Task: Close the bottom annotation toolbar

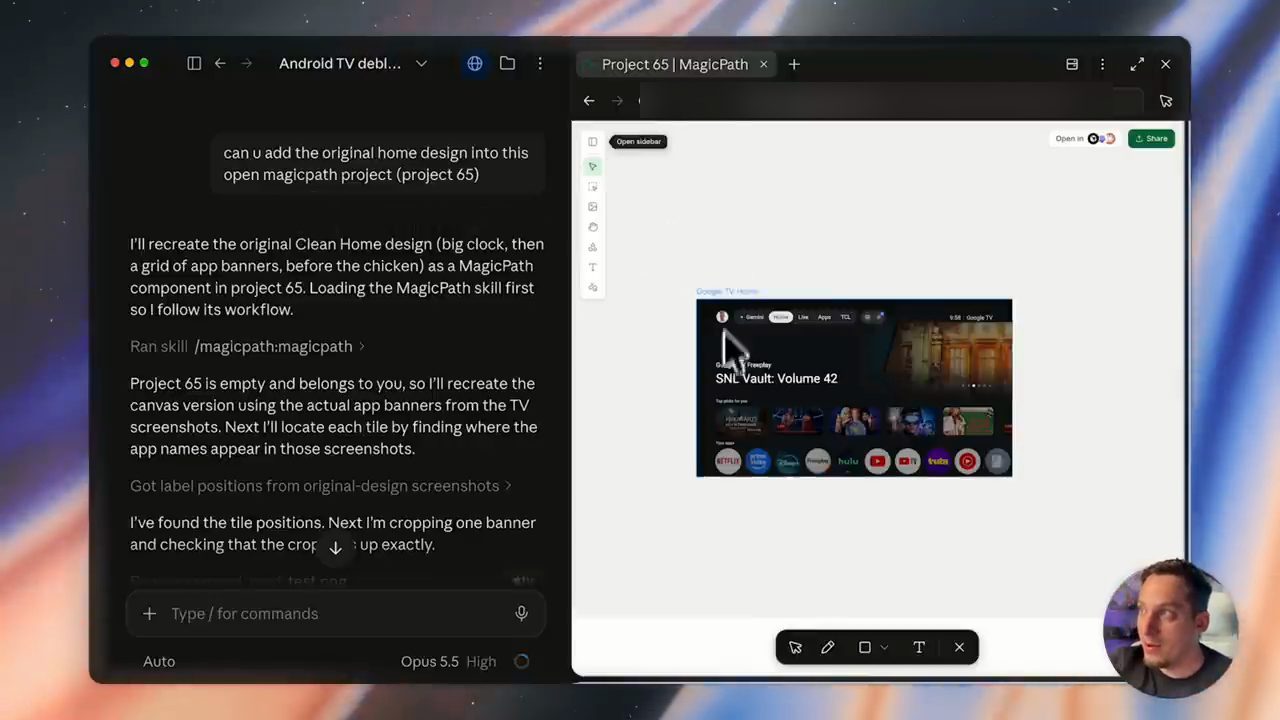Action: point(959,647)
